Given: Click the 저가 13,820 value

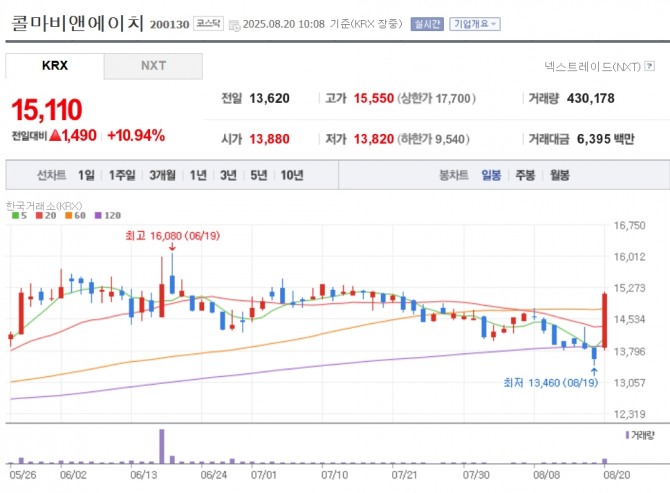Looking at the screenshot, I should [x=373, y=139].
